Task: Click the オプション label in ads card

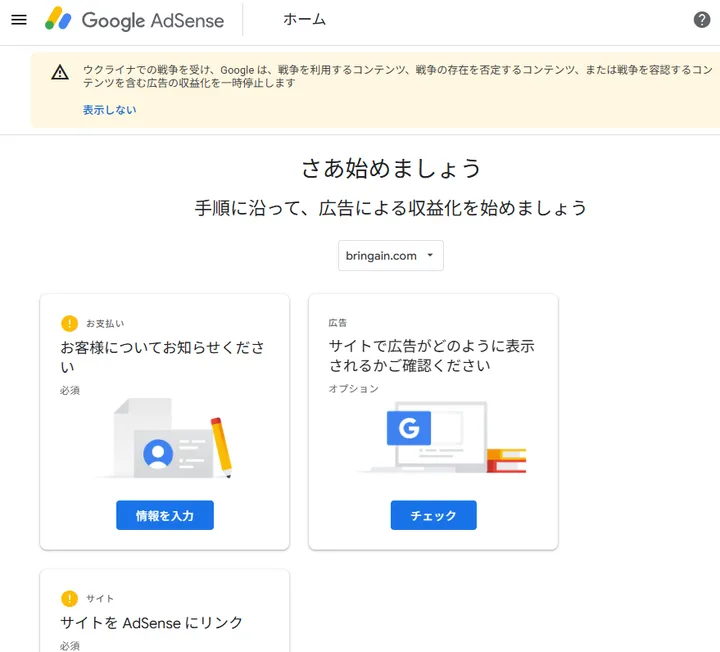Action: (x=353, y=388)
